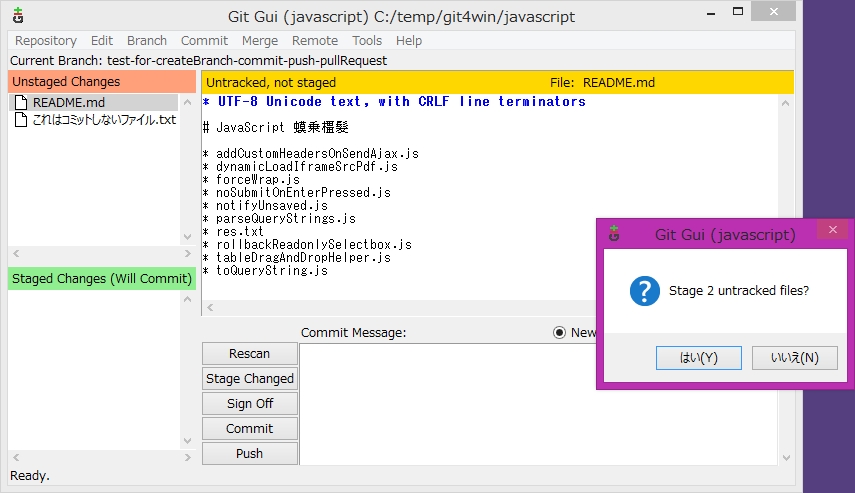Open the Tools menu
855x493 pixels.
367,41
